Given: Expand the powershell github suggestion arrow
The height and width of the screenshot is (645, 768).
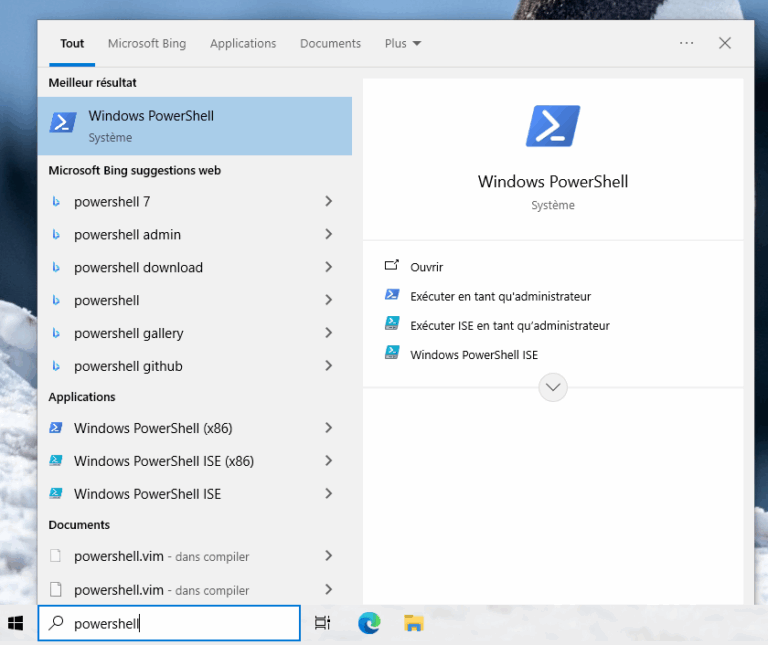Looking at the screenshot, I should (328, 366).
